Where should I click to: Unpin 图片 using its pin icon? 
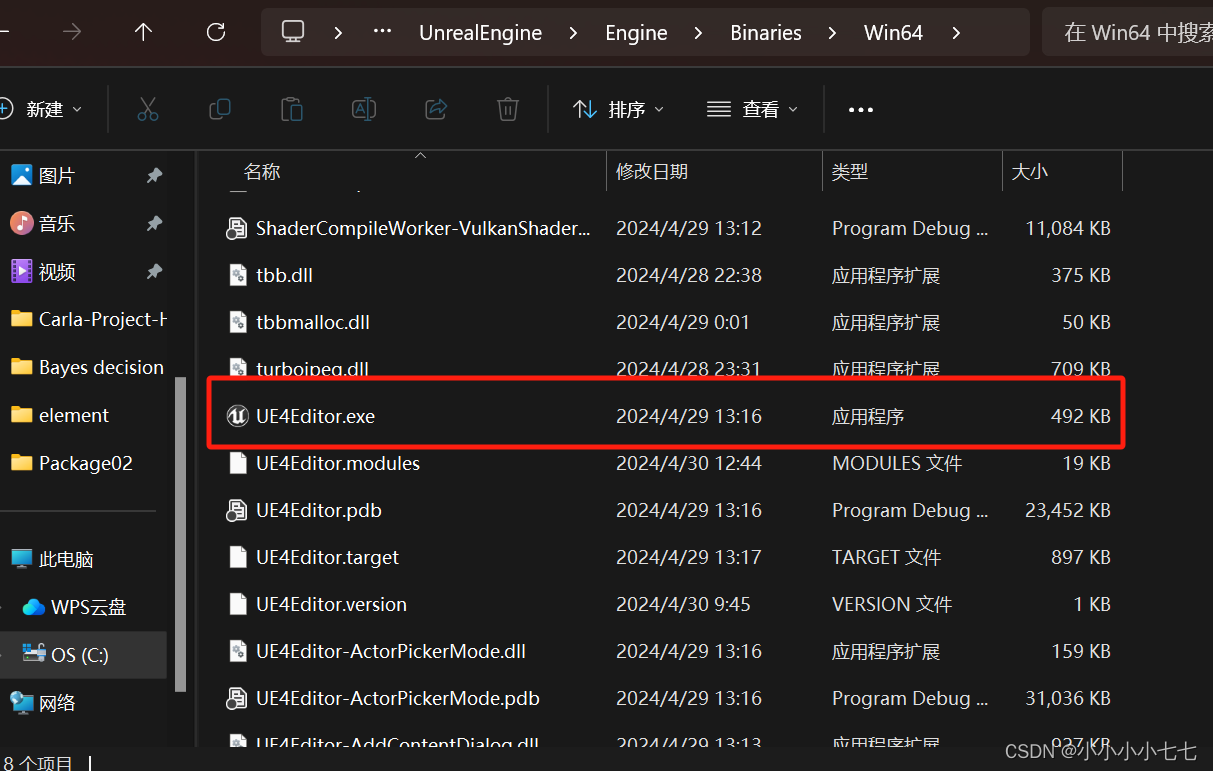coord(154,176)
